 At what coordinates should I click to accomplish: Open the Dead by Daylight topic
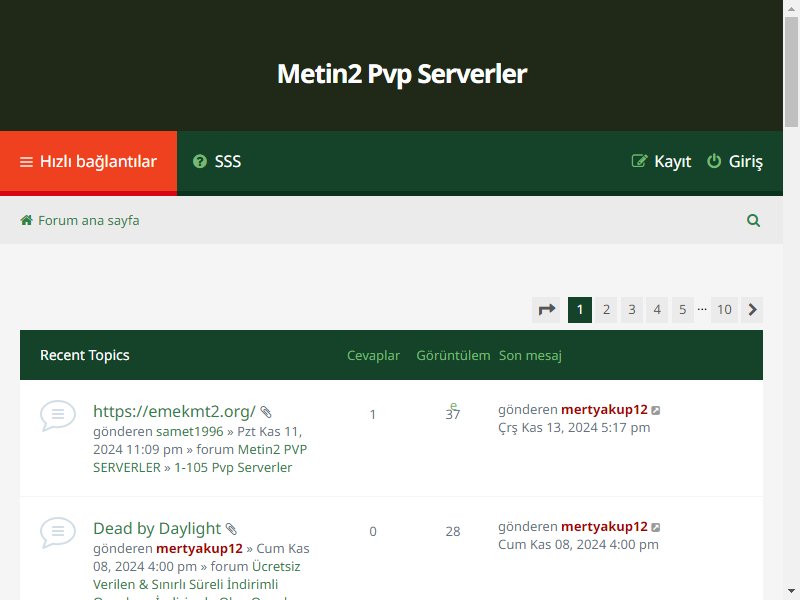pyautogui.click(x=157, y=529)
